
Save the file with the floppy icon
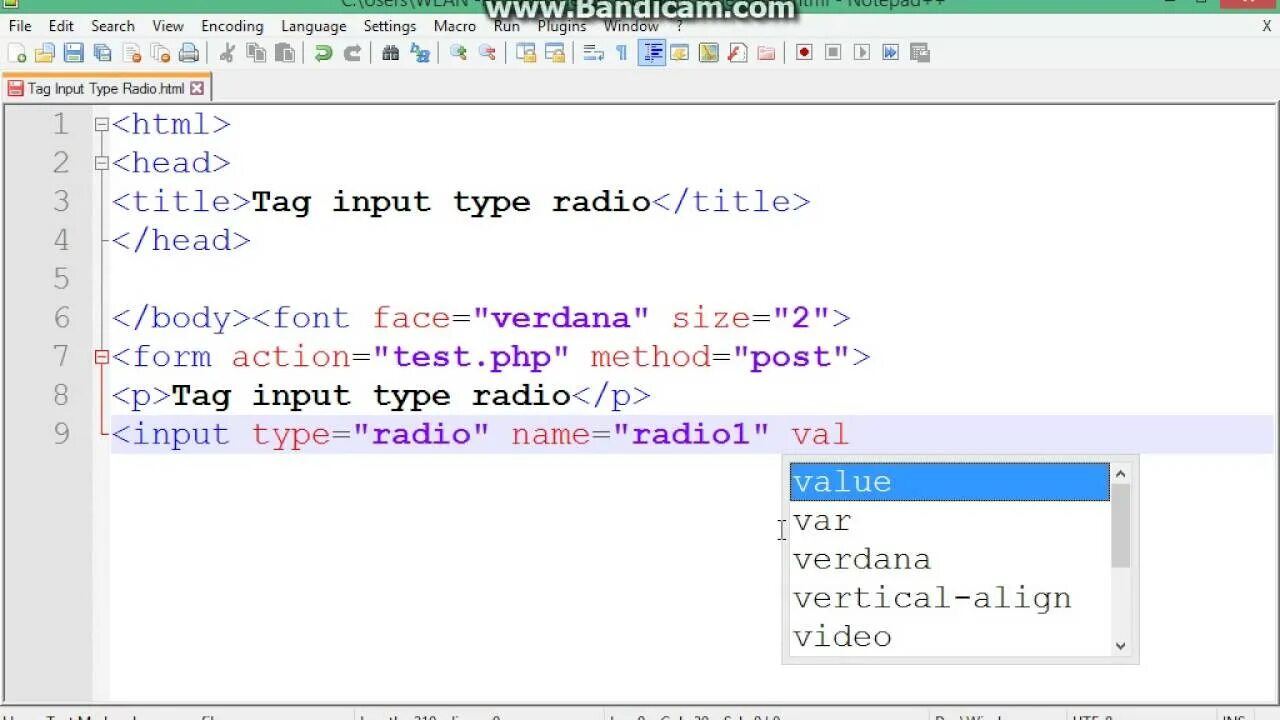pyautogui.click(x=74, y=53)
